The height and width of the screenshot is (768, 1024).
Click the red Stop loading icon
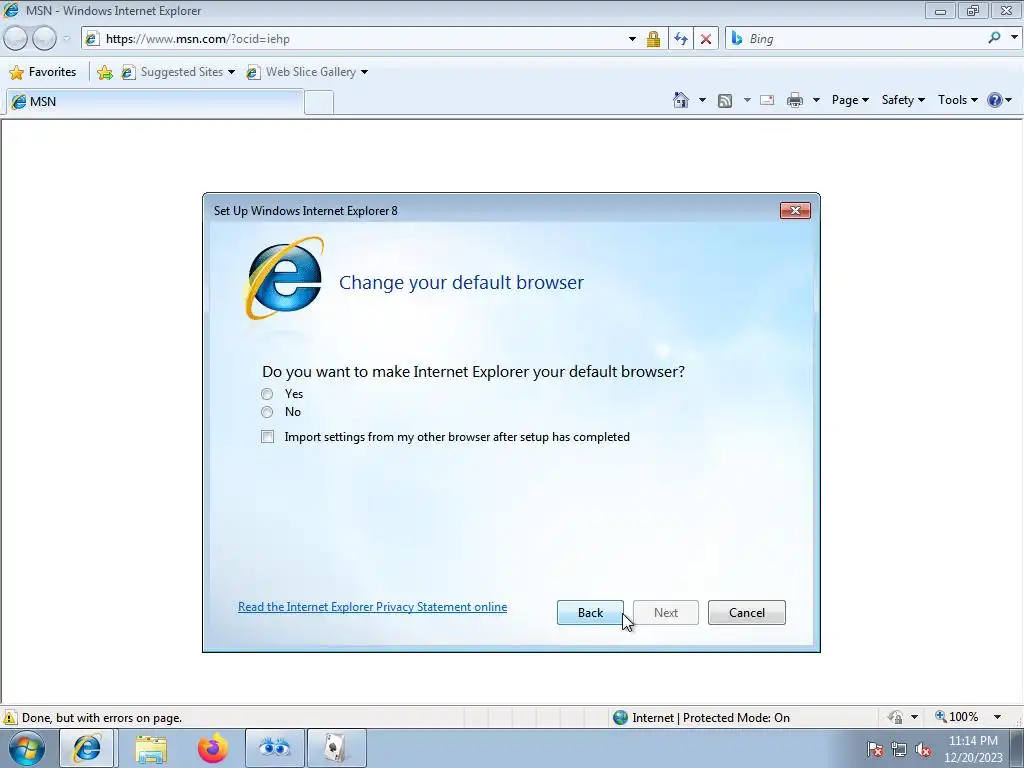point(706,39)
